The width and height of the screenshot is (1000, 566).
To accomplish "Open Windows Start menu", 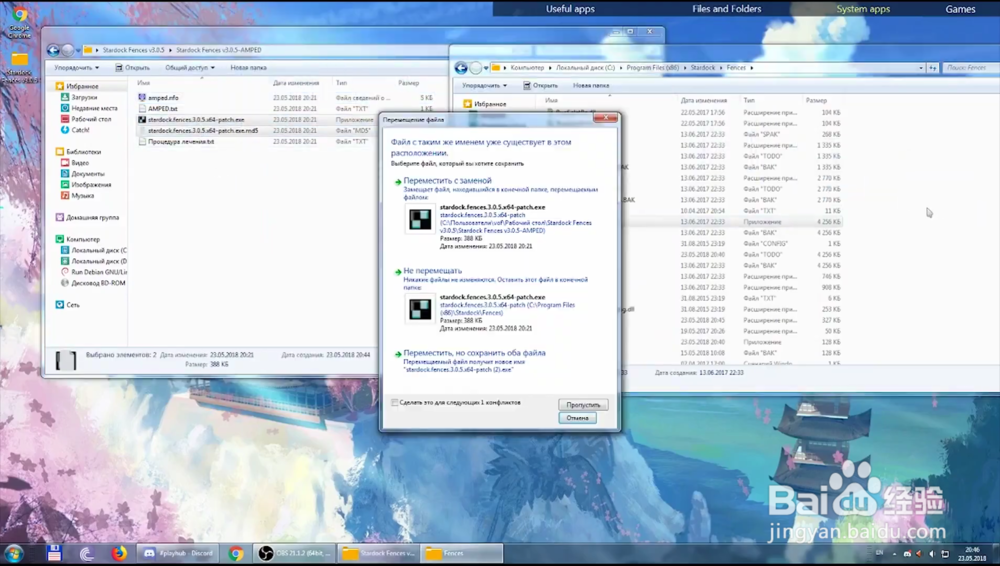I will (14, 553).
